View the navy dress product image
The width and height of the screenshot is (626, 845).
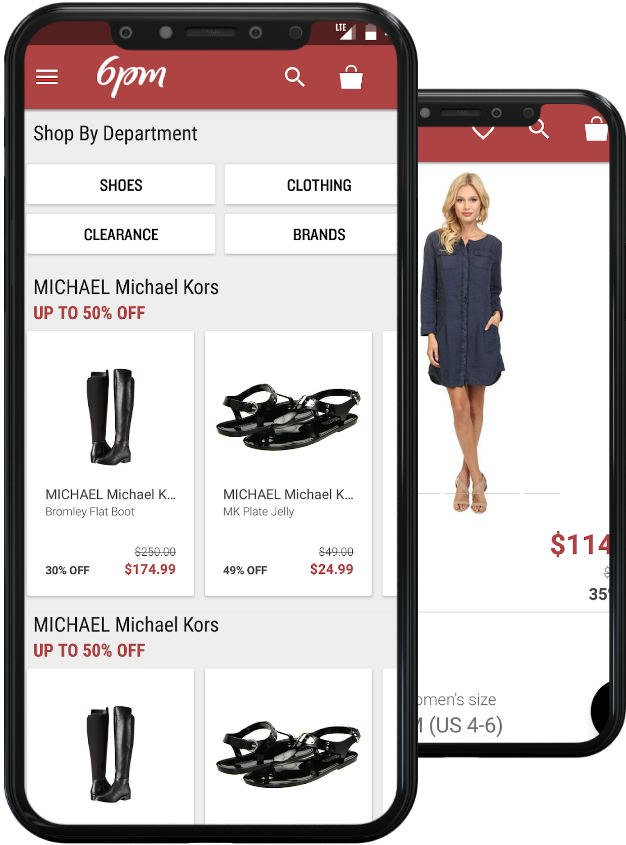pos(465,342)
